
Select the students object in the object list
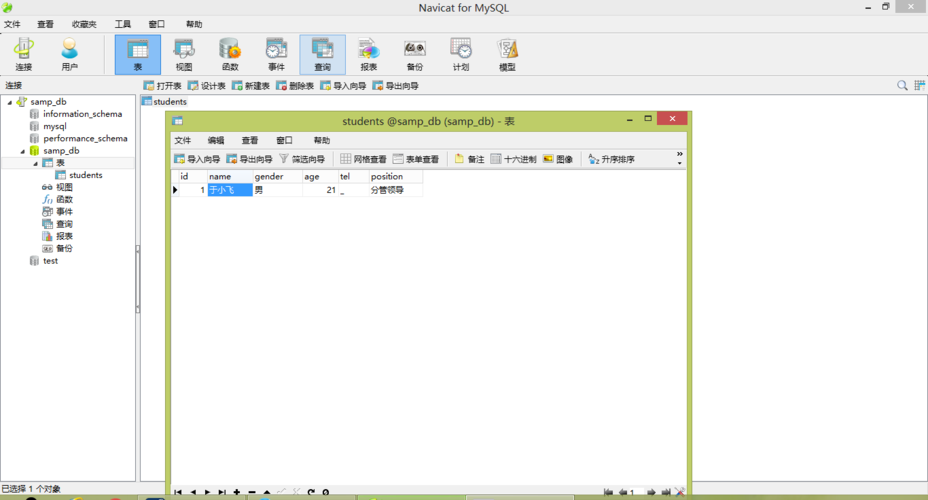coord(165,102)
